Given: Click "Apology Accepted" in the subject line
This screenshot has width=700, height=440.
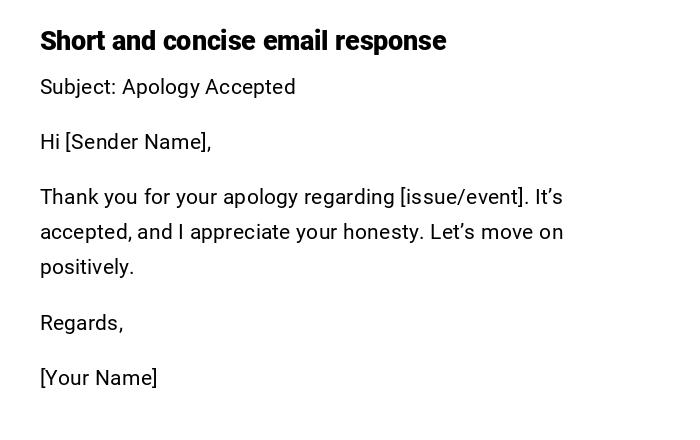Looking at the screenshot, I should tap(209, 87).
